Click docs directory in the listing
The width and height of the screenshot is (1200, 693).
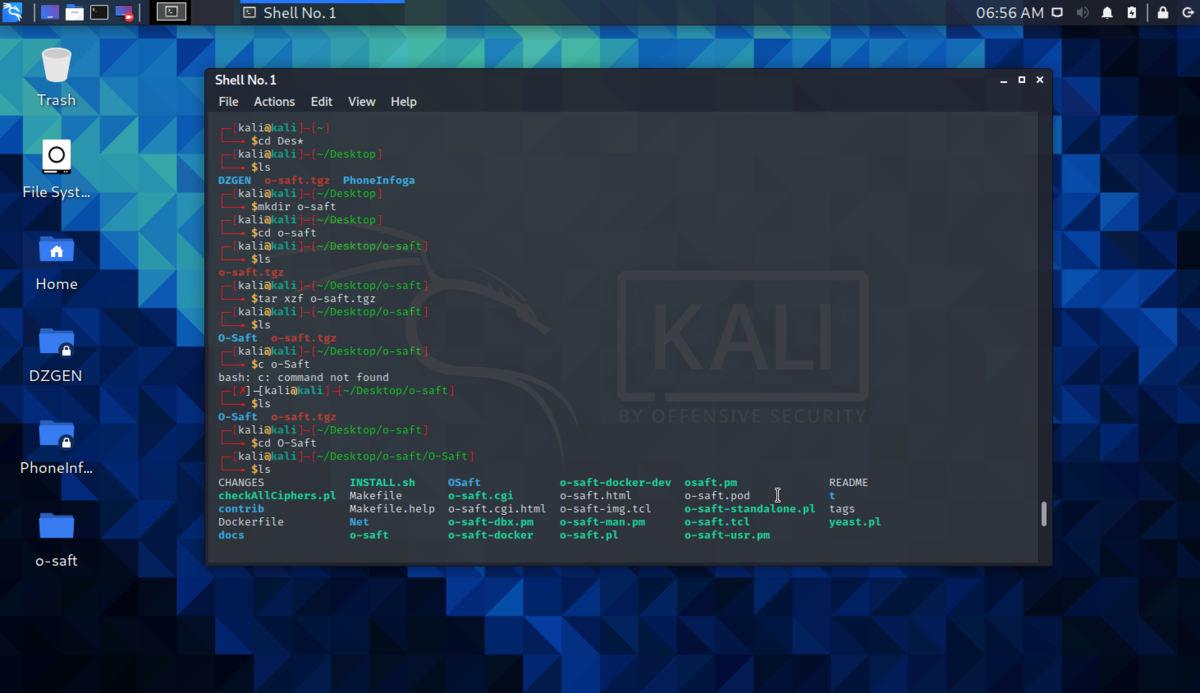point(231,535)
